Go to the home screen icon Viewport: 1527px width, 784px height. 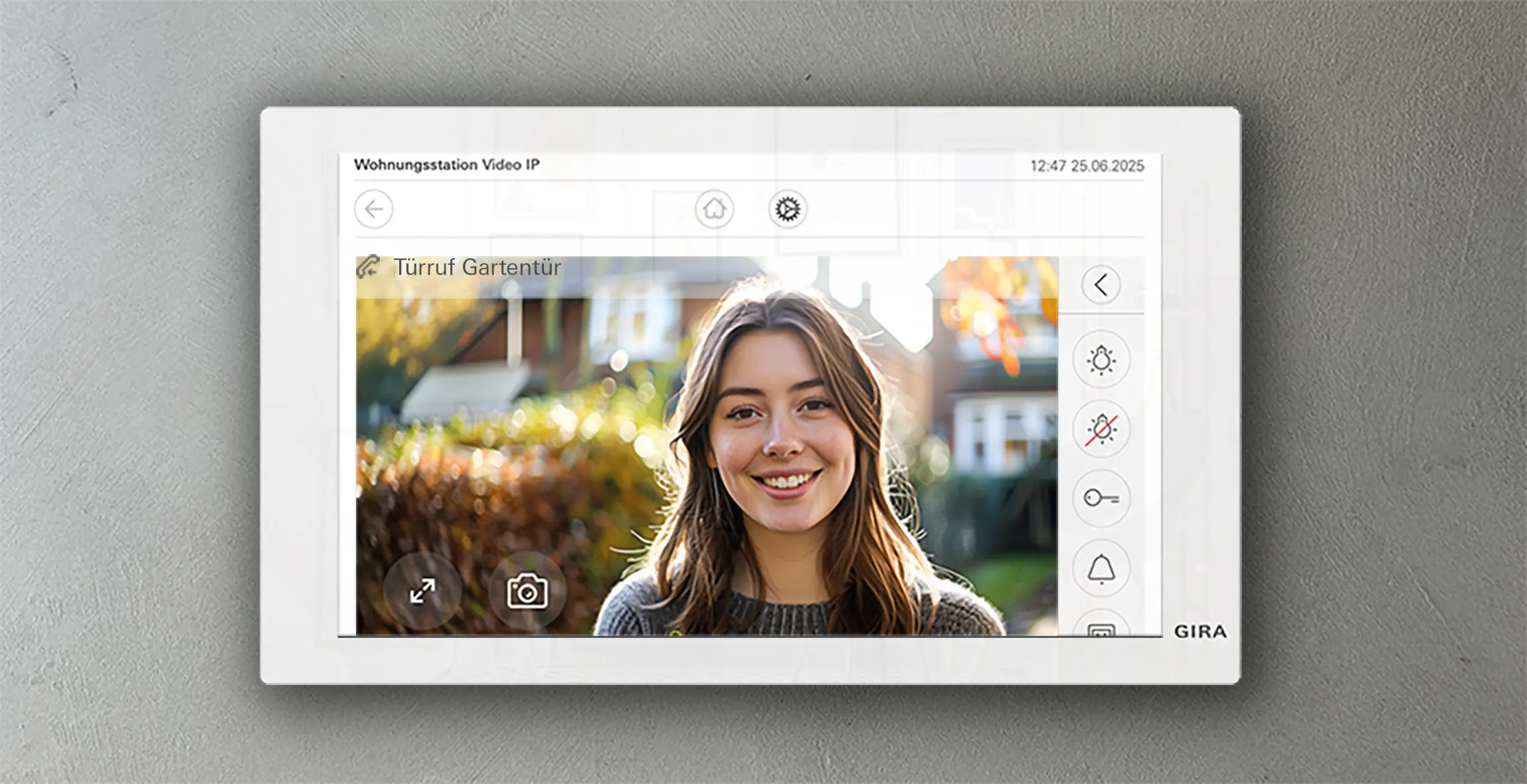click(x=714, y=210)
